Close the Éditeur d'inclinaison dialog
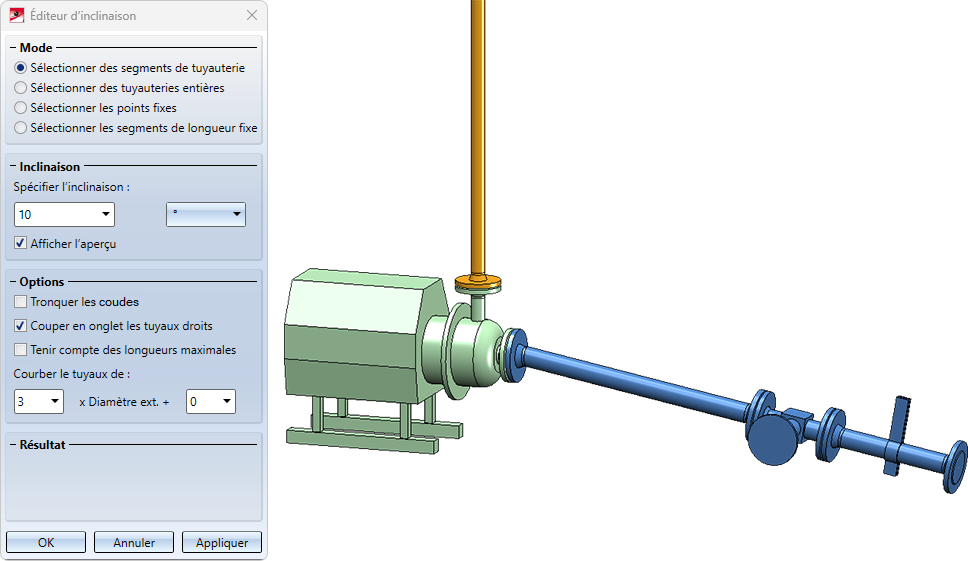968x561 pixels. click(x=251, y=16)
